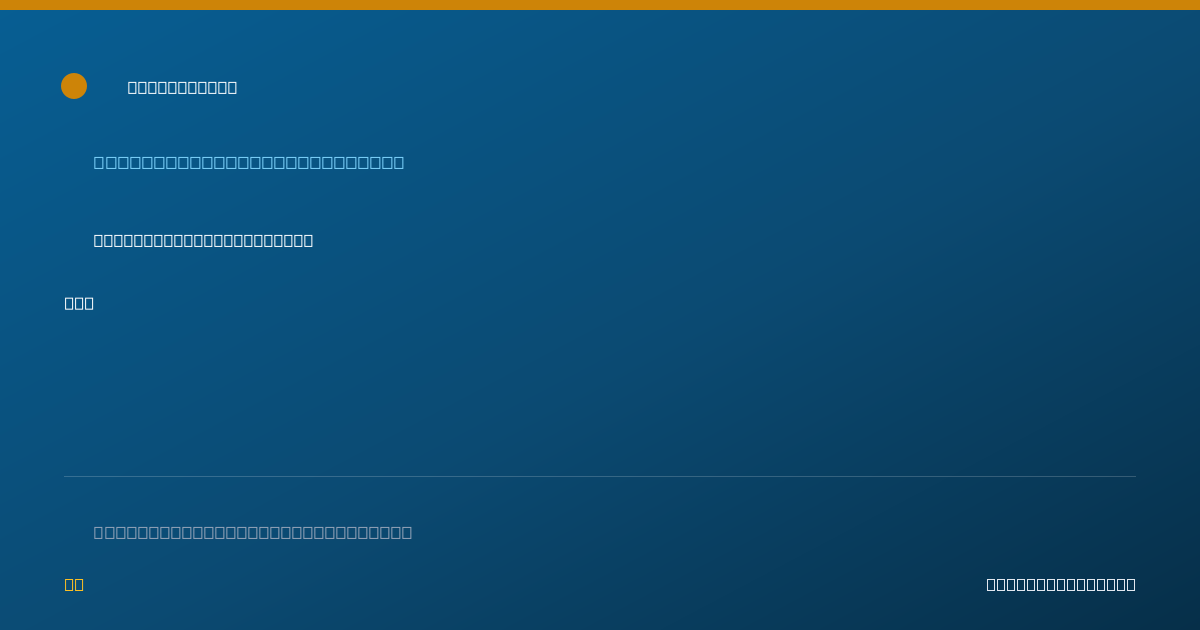Select the white heading text beside the orange circle
Viewport: 1200px width, 630px height.
click(182, 87)
